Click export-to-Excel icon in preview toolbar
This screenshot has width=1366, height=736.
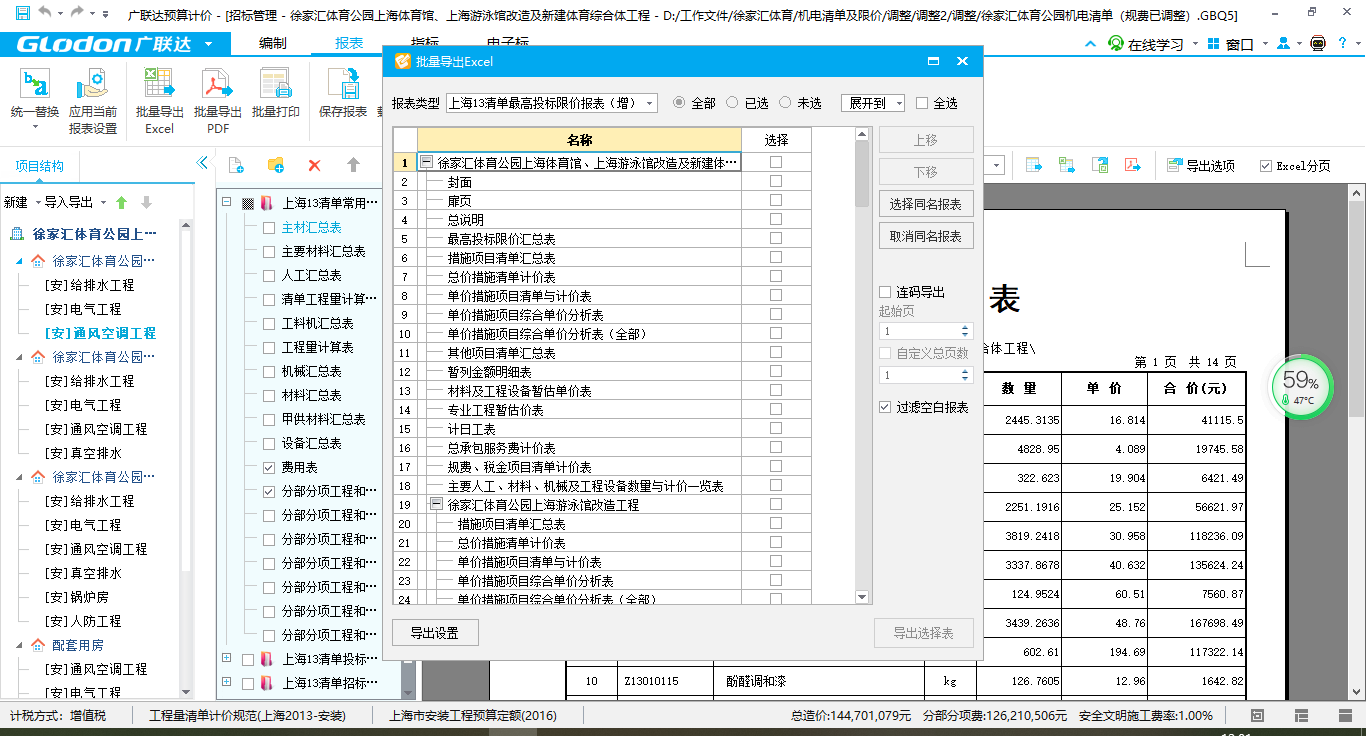click(x=1034, y=165)
